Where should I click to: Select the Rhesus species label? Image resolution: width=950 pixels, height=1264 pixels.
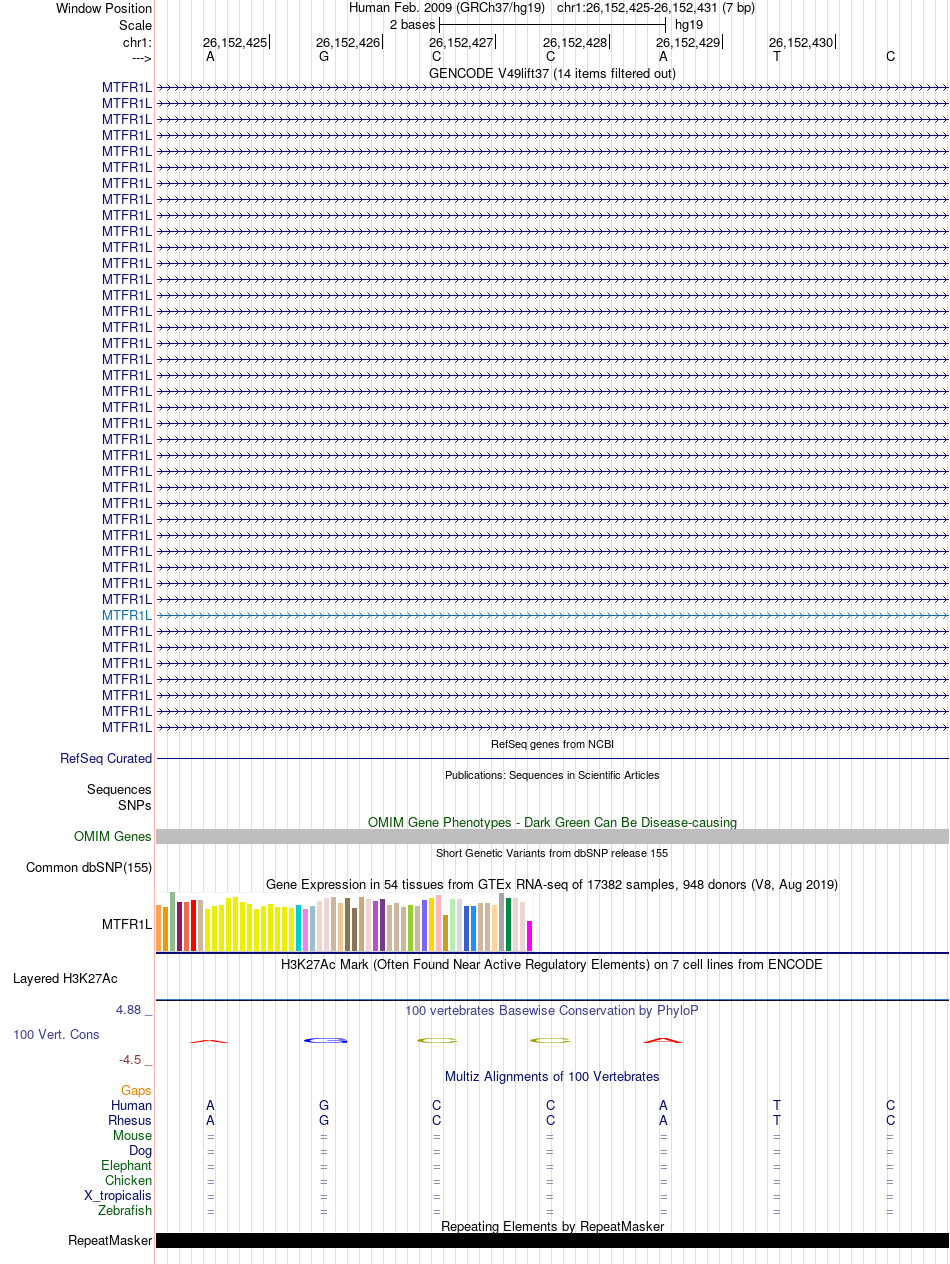click(130, 1121)
